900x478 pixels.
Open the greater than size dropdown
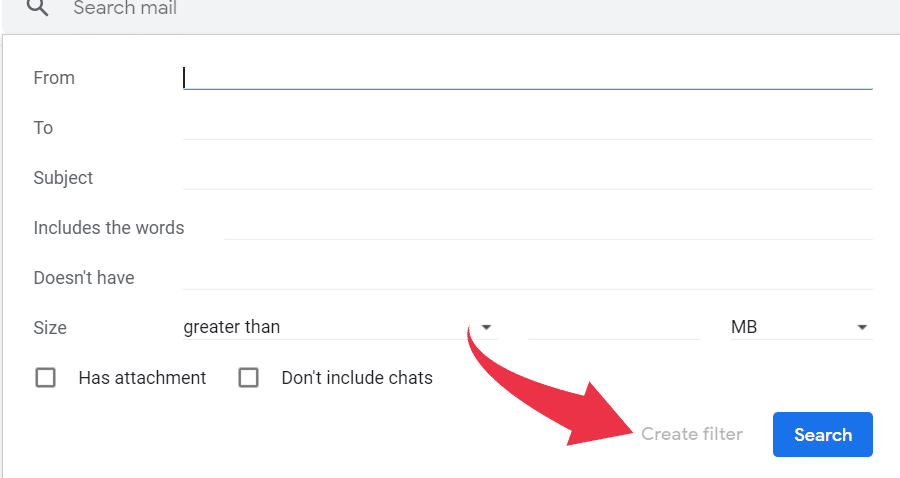pos(340,327)
